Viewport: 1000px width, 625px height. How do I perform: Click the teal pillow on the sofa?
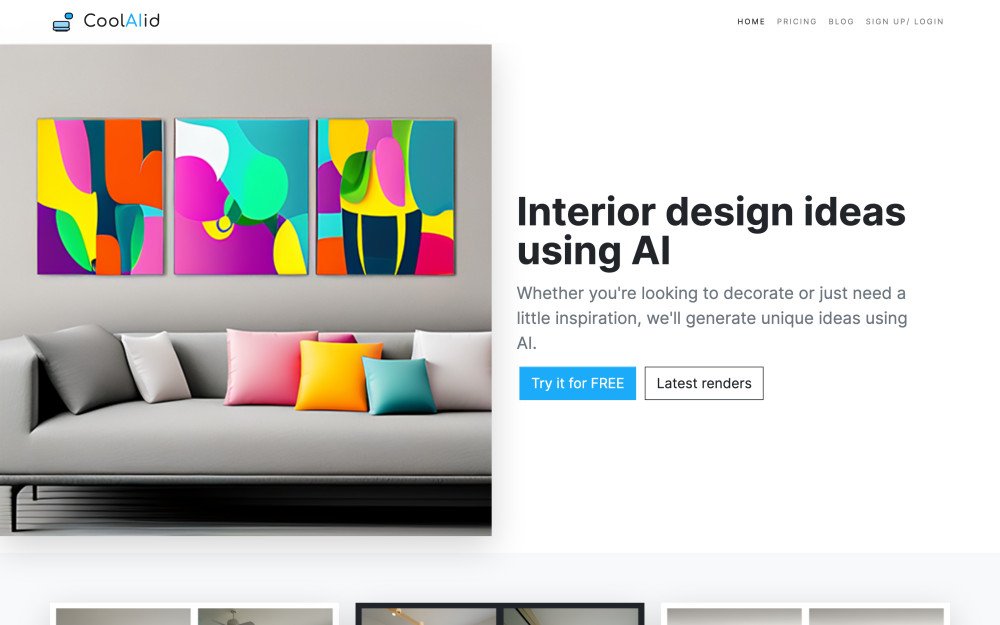point(399,385)
